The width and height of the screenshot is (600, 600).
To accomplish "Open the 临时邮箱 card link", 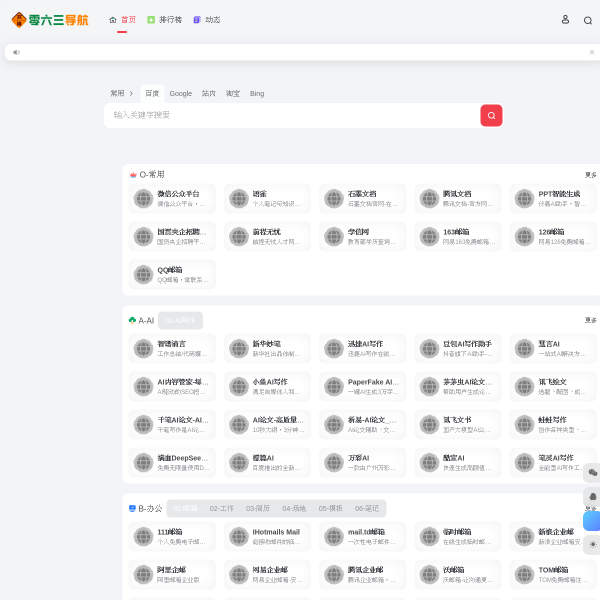I will point(458,536).
